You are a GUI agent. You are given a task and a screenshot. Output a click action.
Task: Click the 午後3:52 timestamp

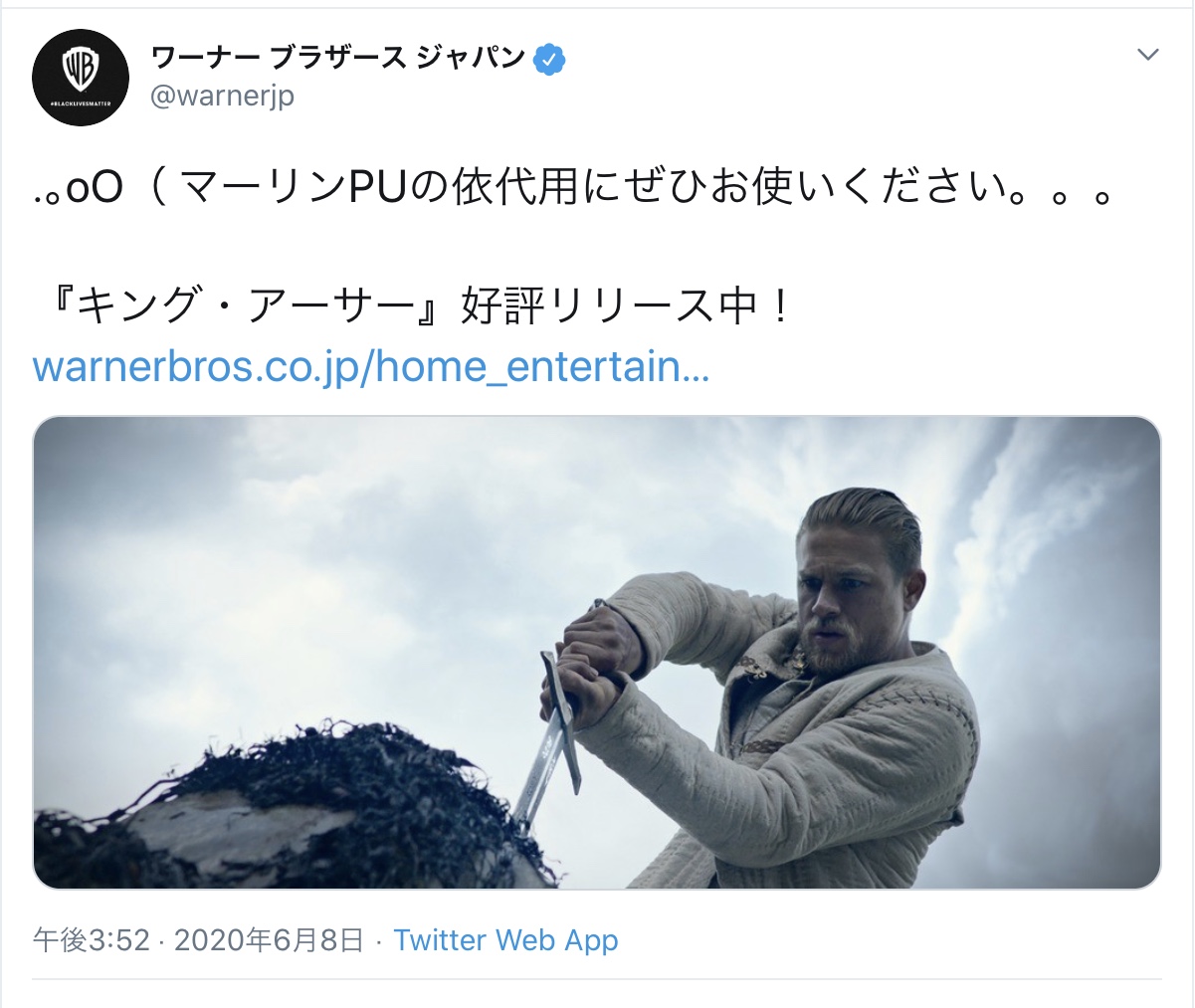point(92,940)
